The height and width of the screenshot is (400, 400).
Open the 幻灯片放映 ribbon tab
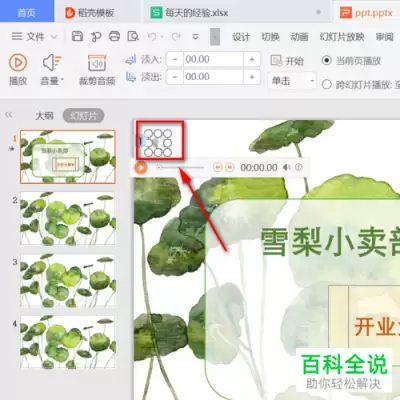tap(342, 36)
